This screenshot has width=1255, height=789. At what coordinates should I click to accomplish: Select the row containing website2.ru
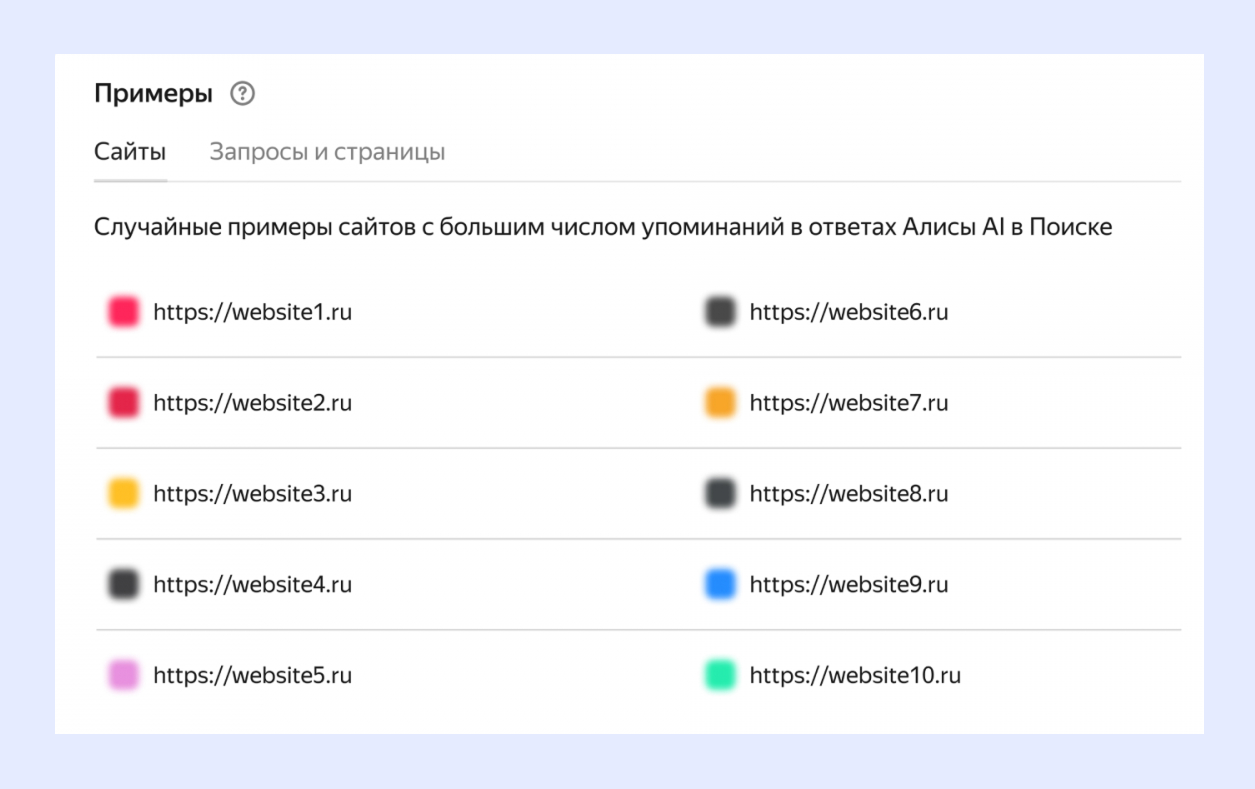click(x=253, y=403)
